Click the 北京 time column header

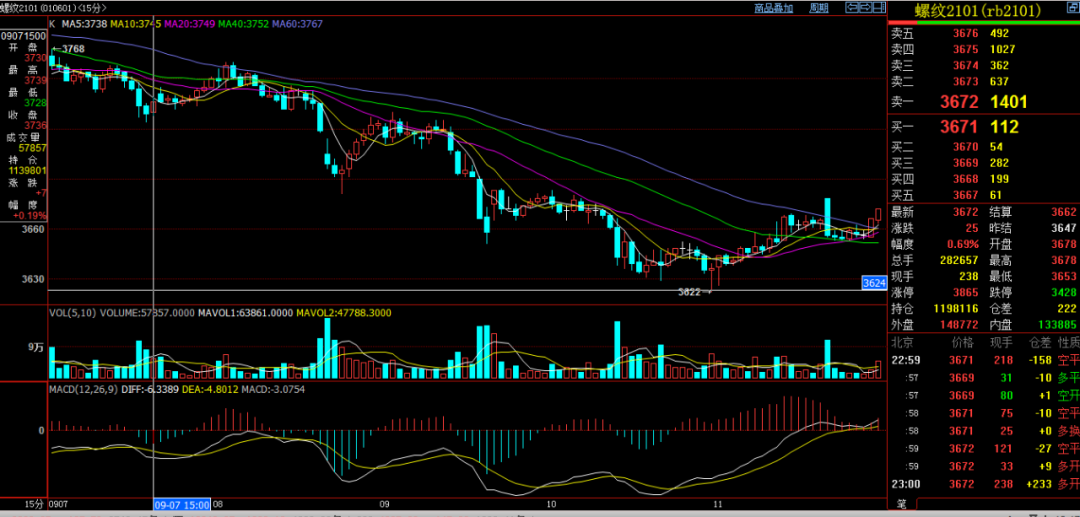(x=902, y=341)
